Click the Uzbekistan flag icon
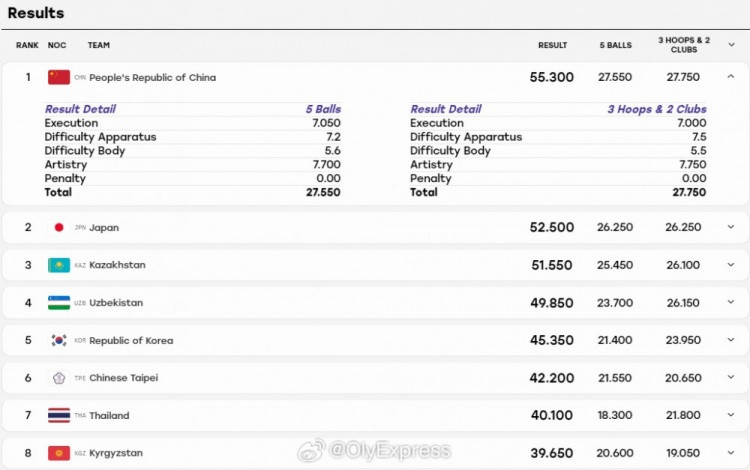 (x=59, y=303)
